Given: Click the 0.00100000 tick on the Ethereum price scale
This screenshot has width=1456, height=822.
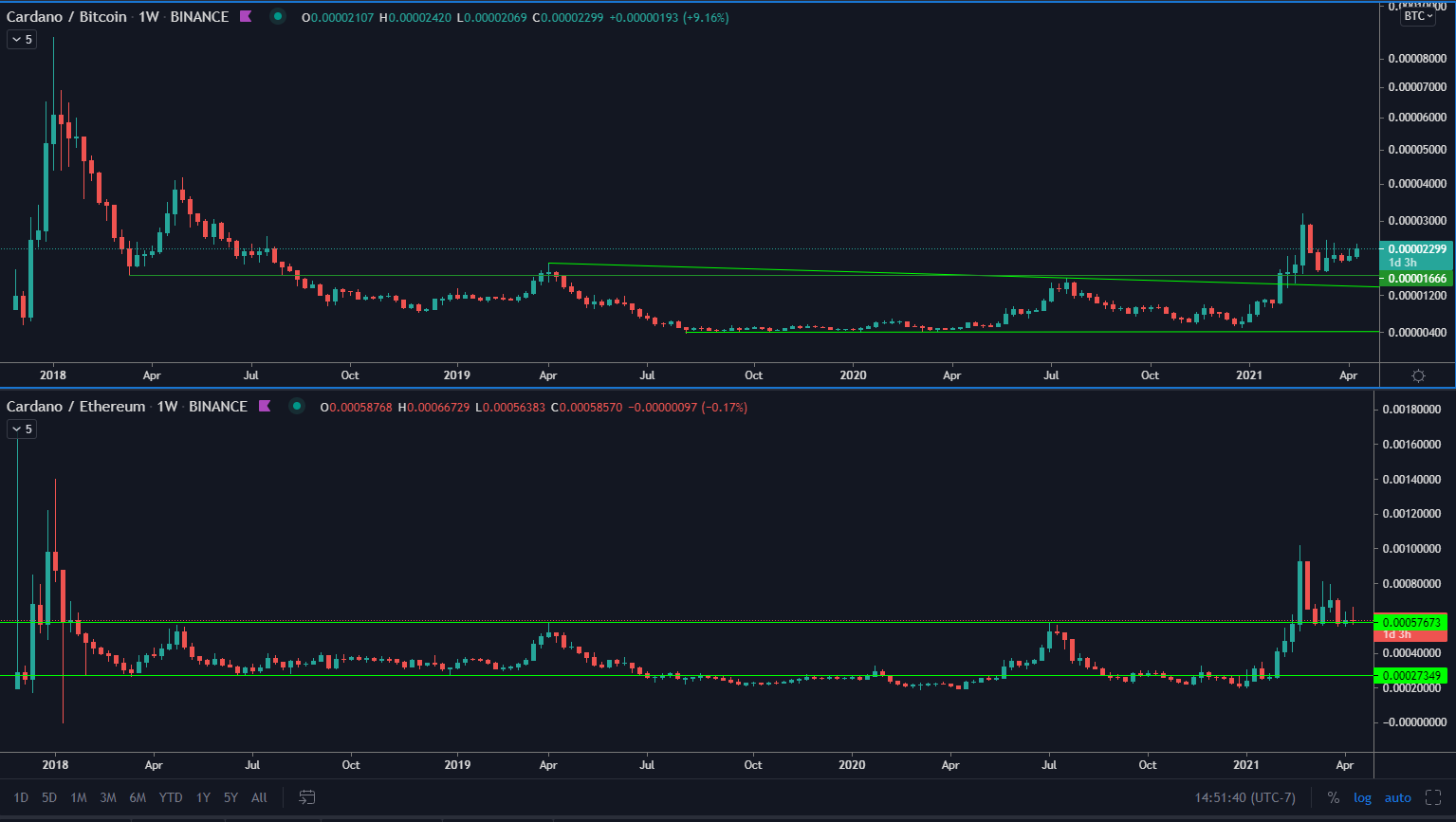Looking at the screenshot, I should tap(1412, 549).
